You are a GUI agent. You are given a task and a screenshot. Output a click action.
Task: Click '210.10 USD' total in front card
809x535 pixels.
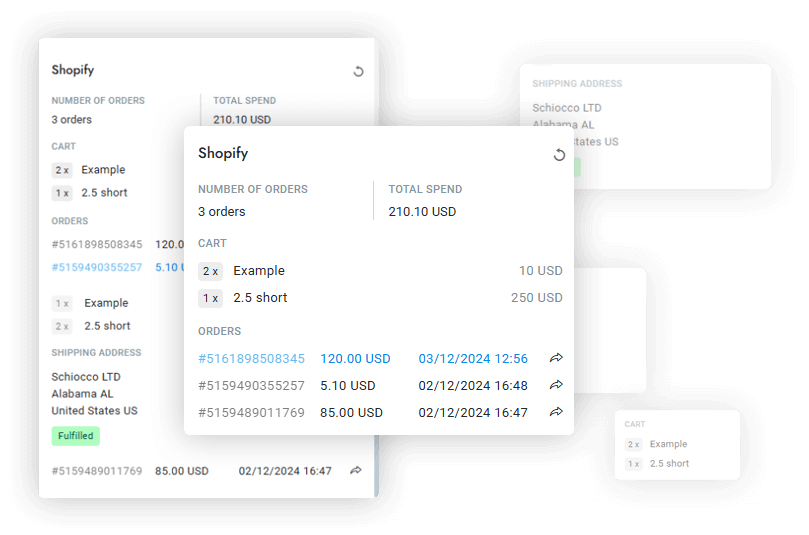point(422,212)
